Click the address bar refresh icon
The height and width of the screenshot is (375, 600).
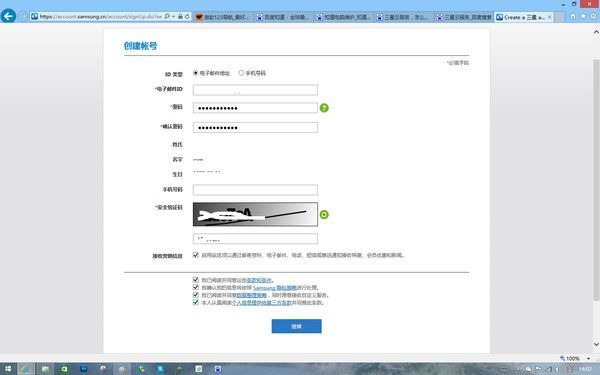coord(187,16)
